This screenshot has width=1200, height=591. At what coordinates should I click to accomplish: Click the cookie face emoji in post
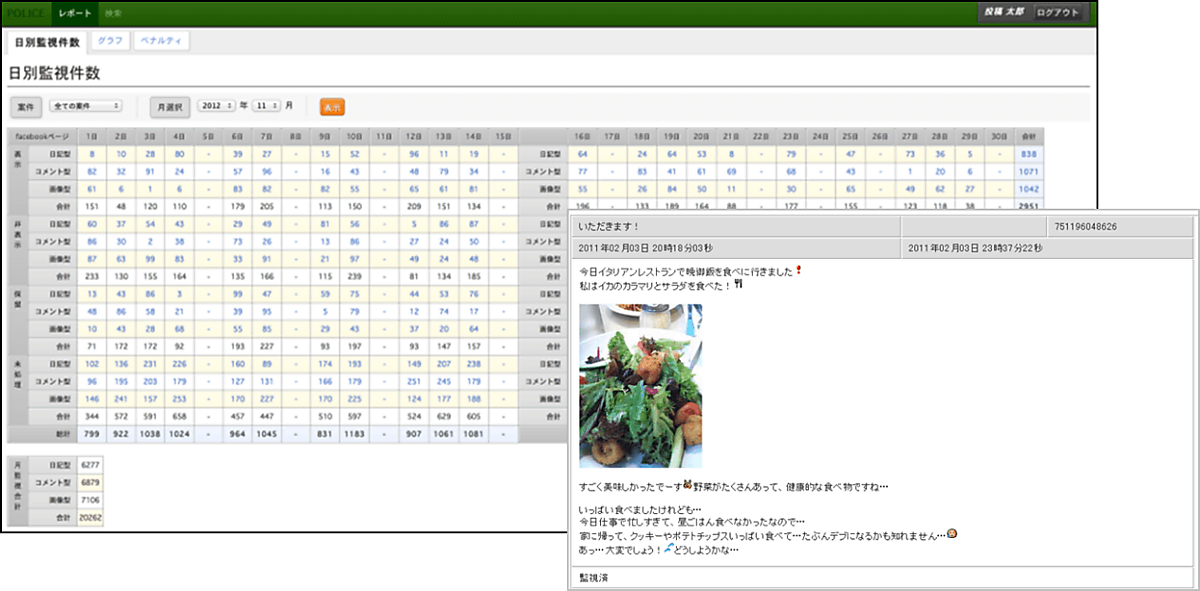953,535
